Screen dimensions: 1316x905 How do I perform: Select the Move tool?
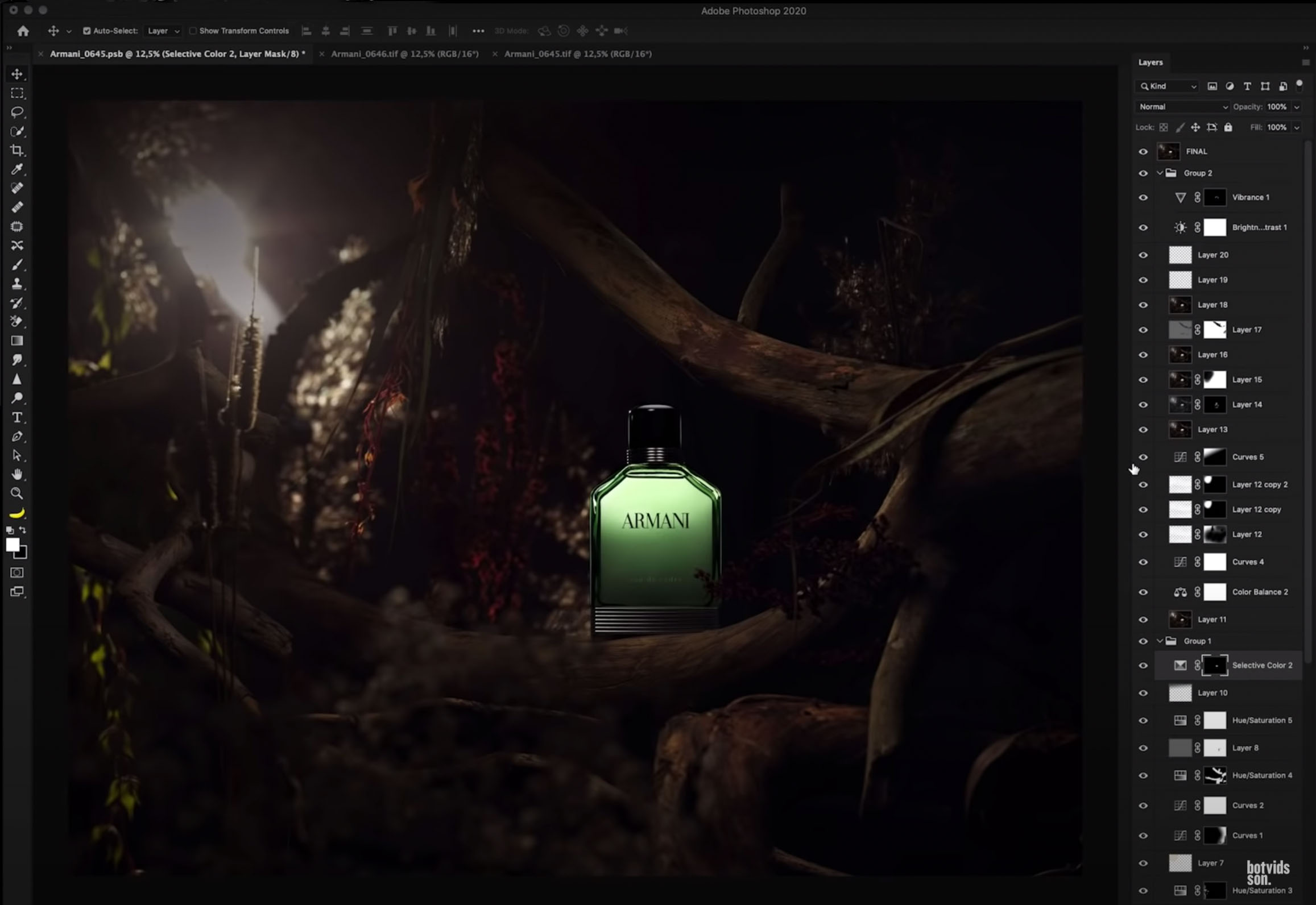point(18,74)
